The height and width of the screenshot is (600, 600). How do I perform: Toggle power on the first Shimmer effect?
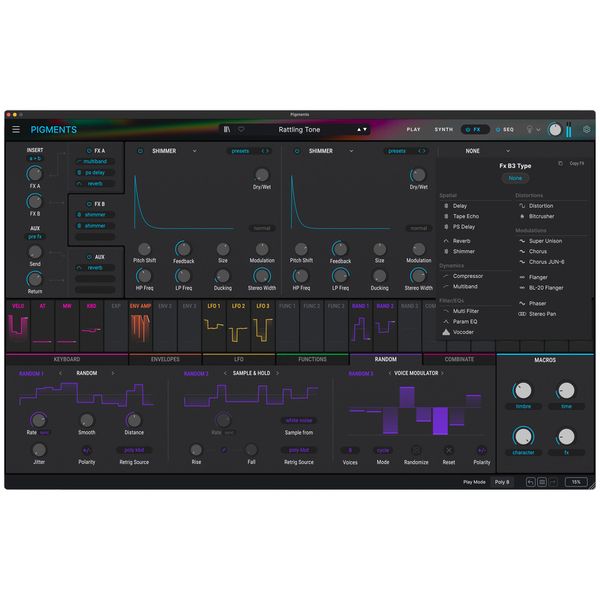[141, 151]
